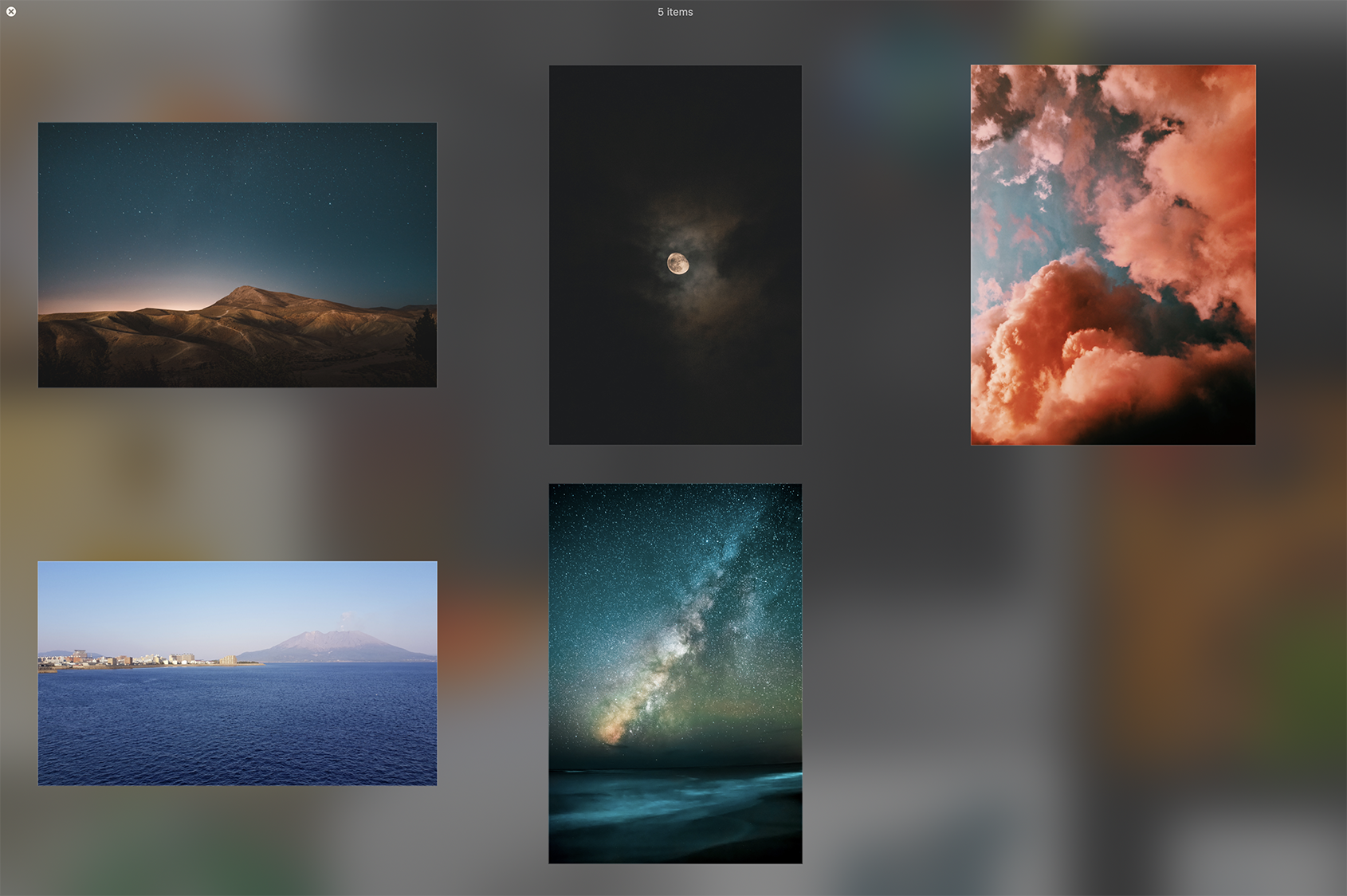Open the Milky Way over ocean photo

[675, 674]
